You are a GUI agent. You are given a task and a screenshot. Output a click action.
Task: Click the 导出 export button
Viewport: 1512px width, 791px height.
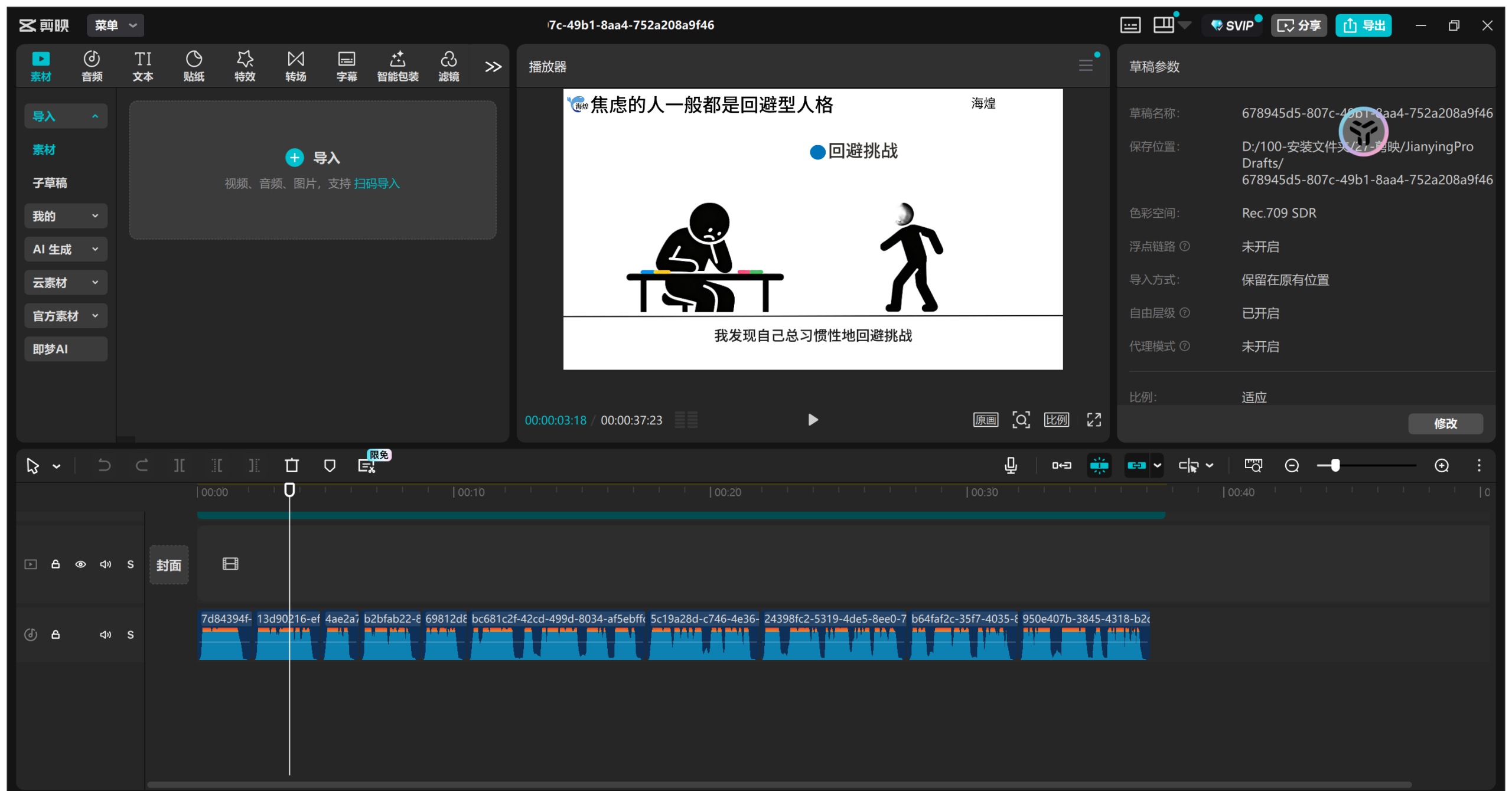1363,25
